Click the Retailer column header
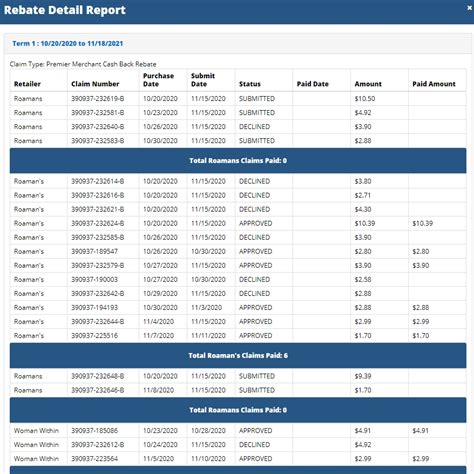Screen dimensions: 474x474 (x=27, y=84)
